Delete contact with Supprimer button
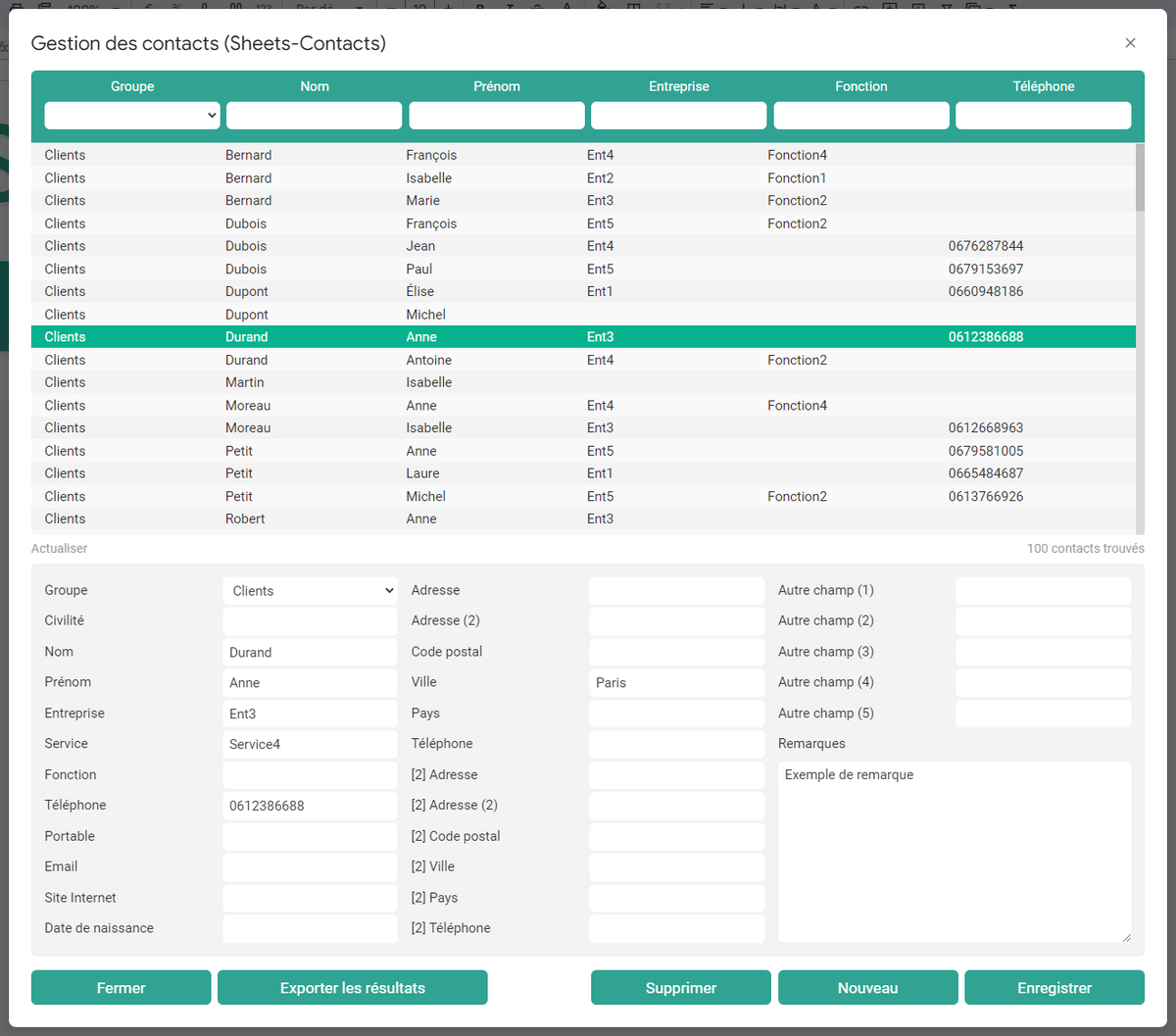Image resolution: width=1176 pixels, height=1036 pixels. (681, 988)
